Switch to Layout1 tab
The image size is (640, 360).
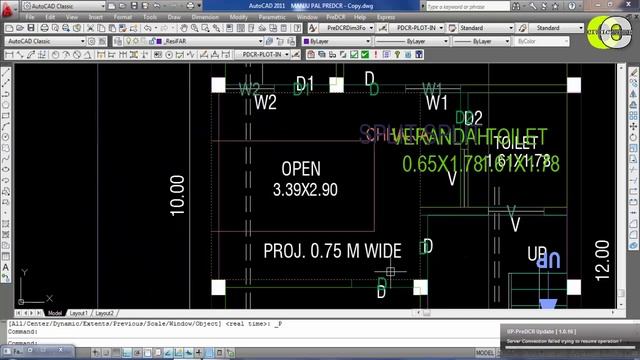(78, 313)
